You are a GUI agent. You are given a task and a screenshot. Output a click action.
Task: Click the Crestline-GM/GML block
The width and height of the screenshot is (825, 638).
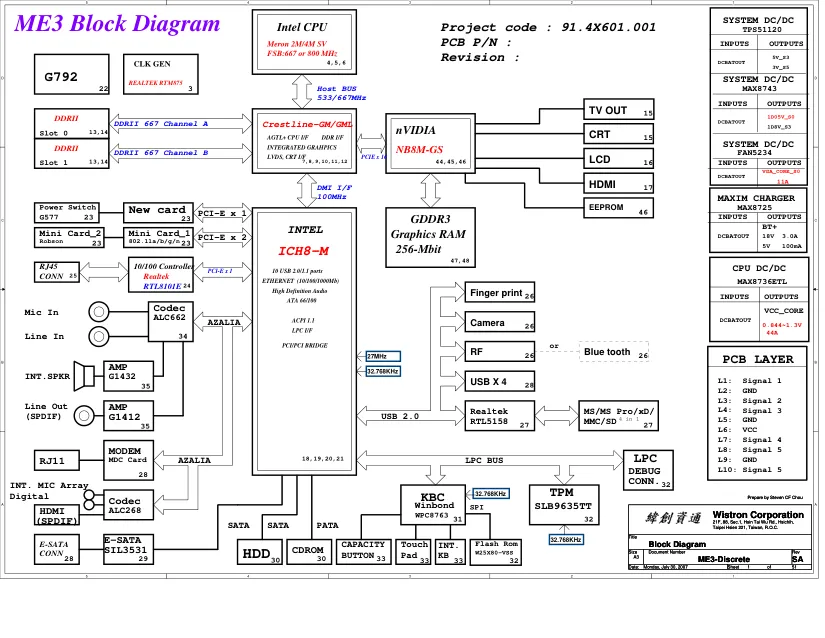(304, 141)
